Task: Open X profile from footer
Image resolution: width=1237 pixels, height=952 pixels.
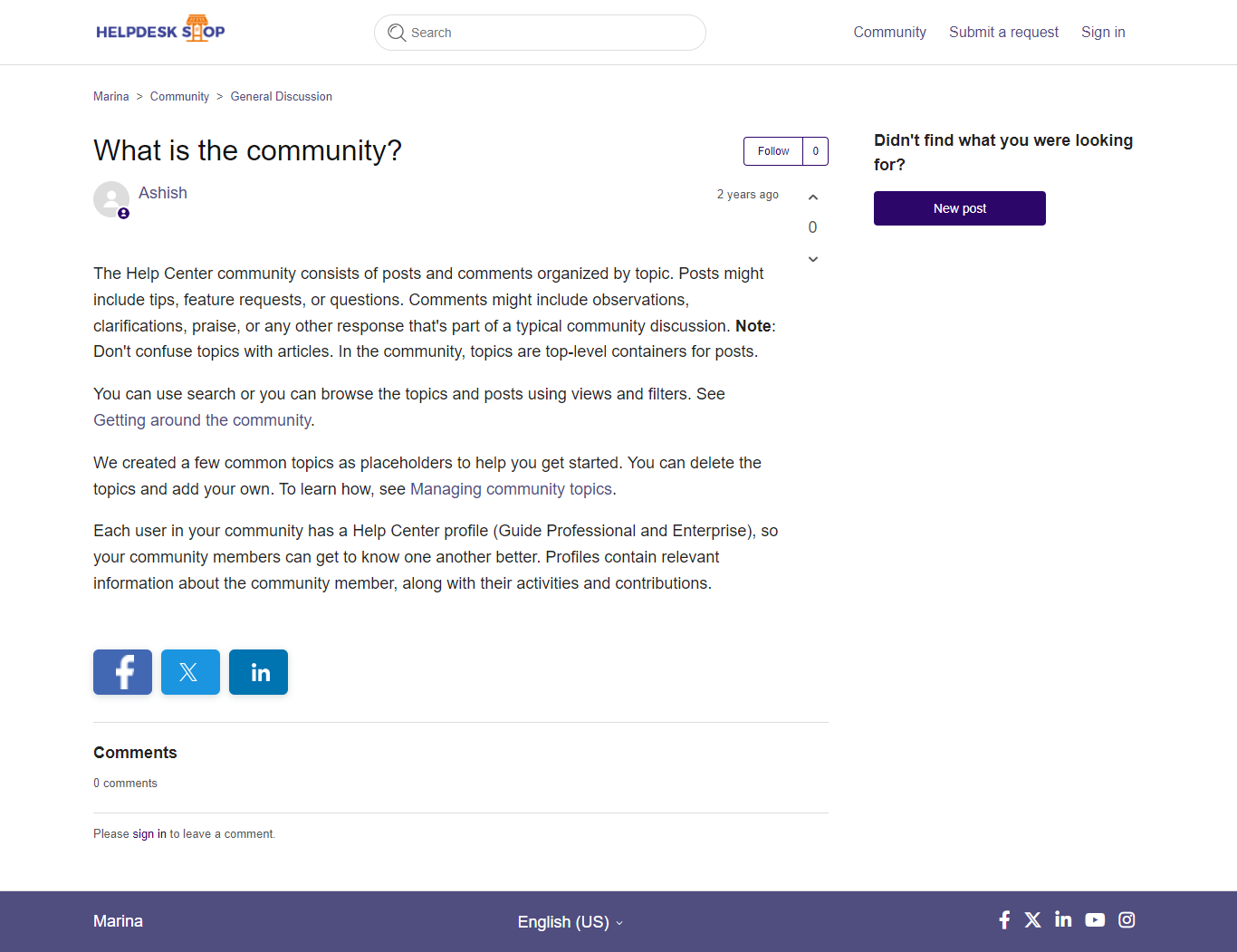Action: click(1032, 920)
